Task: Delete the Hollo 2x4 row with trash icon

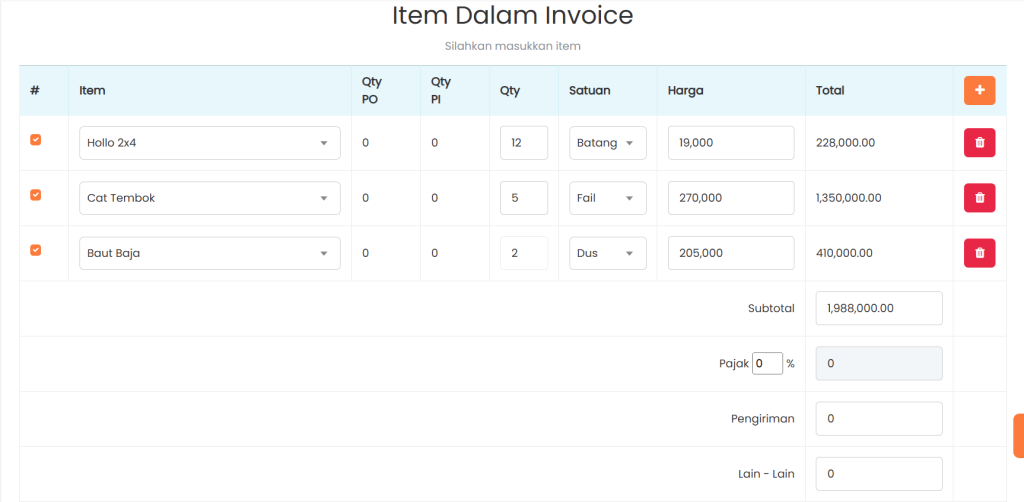Action: point(979,143)
